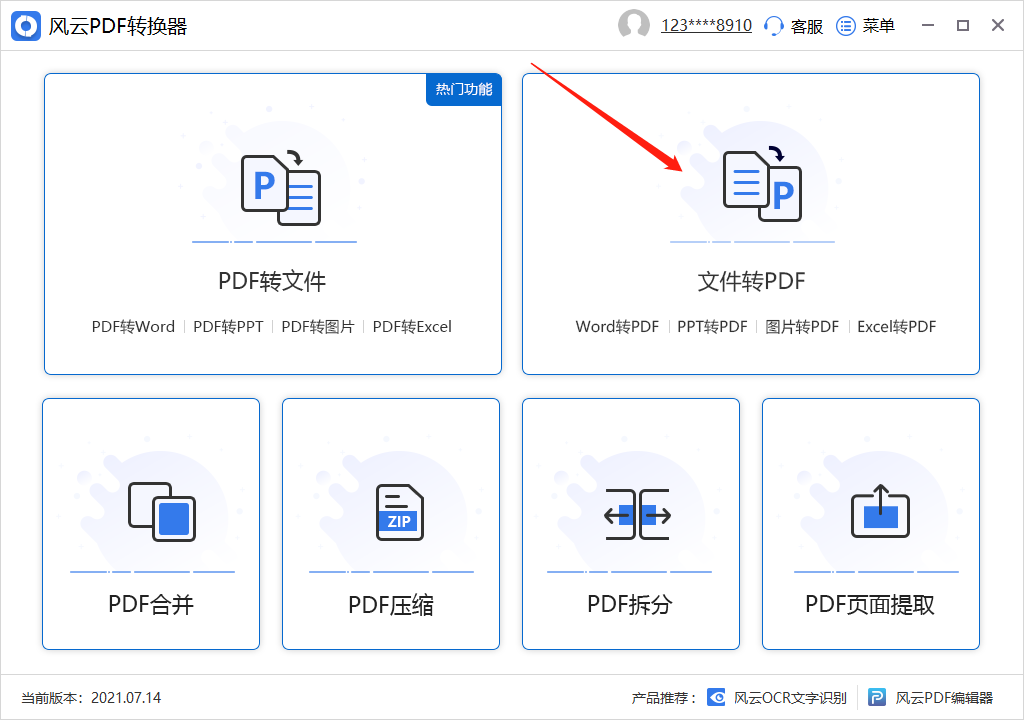Click the 风云PDF转换器 app logo icon
The width and height of the screenshot is (1024, 720).
(25, 26)
